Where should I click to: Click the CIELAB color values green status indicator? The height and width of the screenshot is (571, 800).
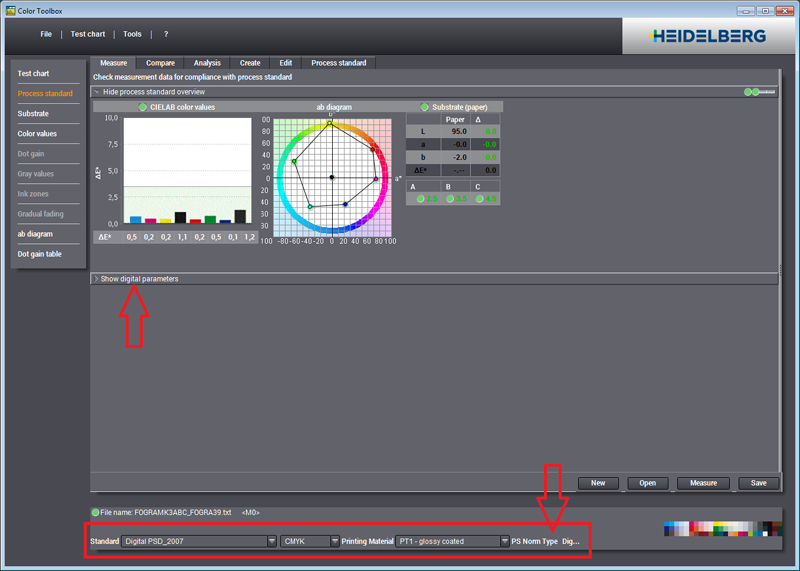point(143,107)
